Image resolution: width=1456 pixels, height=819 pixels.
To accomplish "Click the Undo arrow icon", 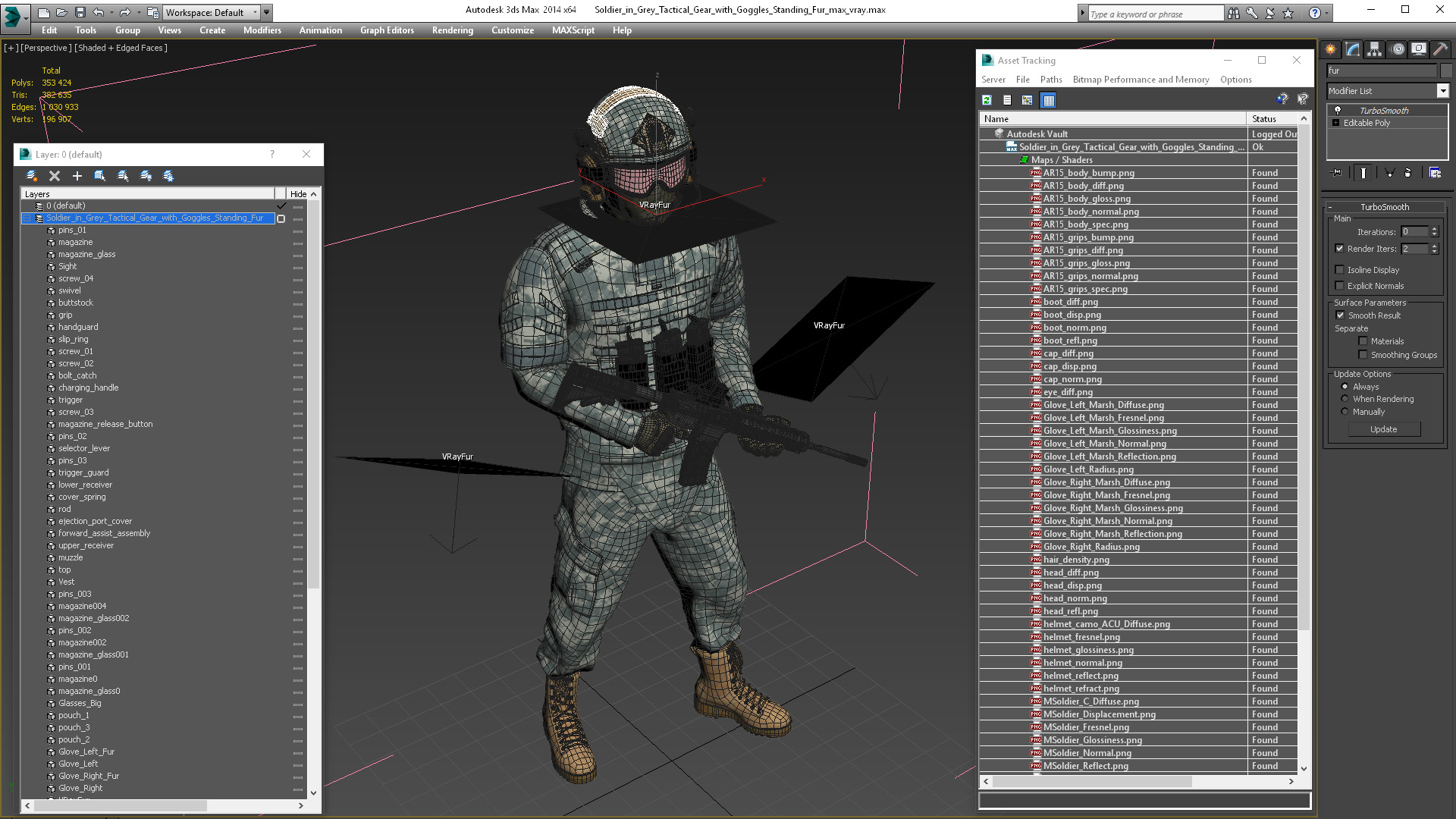I will [98, 13].
